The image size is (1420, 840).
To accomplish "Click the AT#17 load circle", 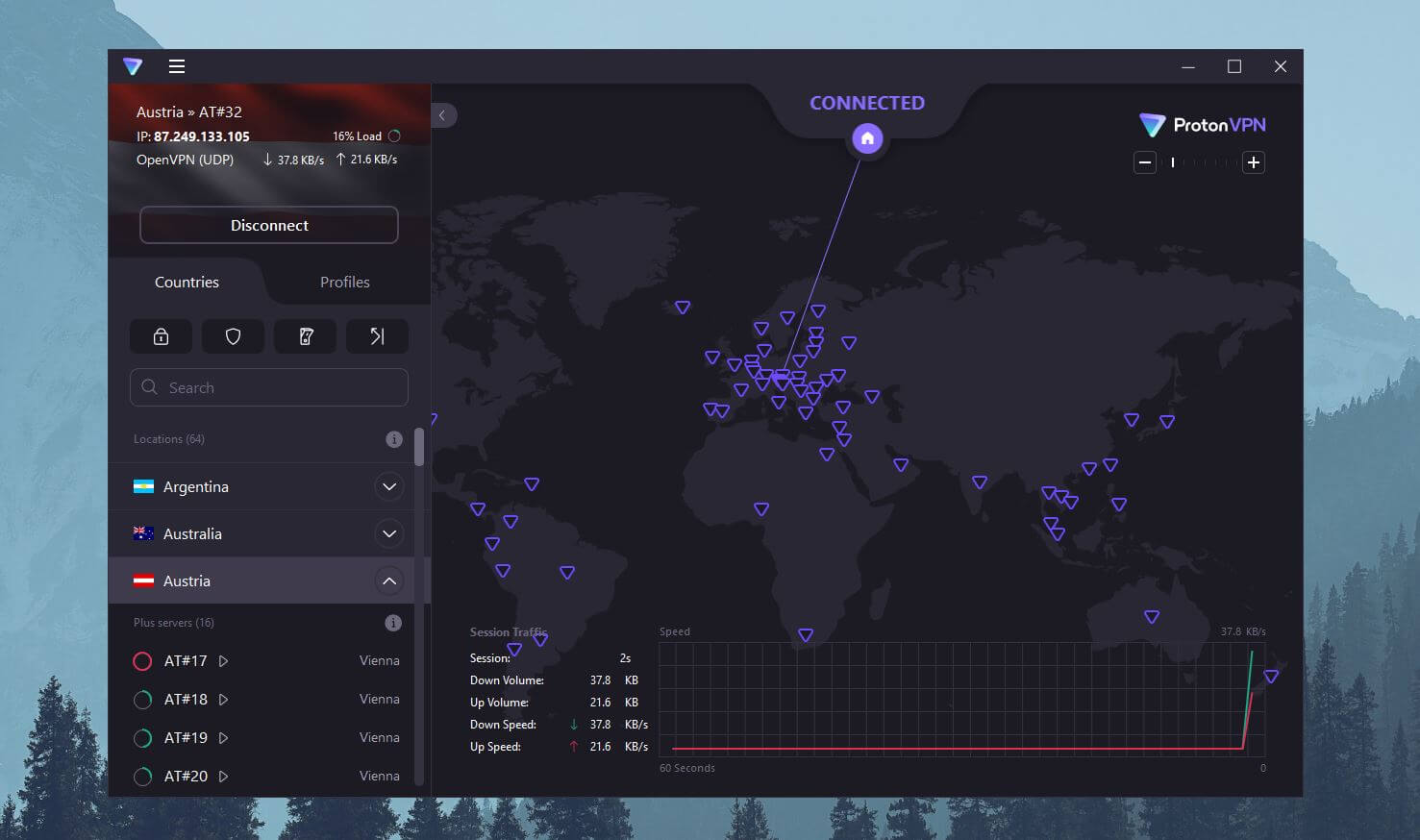I will point(142,661).
